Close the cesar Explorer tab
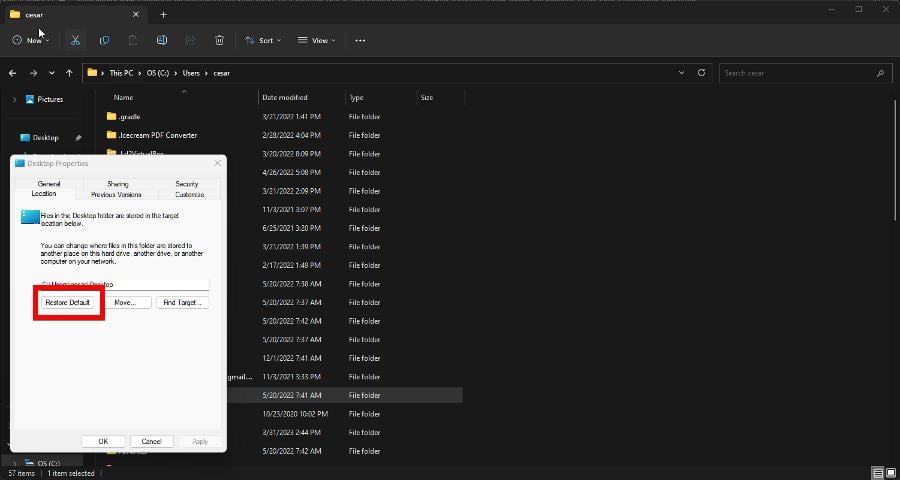Viewport: 900px width, 480px height. [135, 14]
